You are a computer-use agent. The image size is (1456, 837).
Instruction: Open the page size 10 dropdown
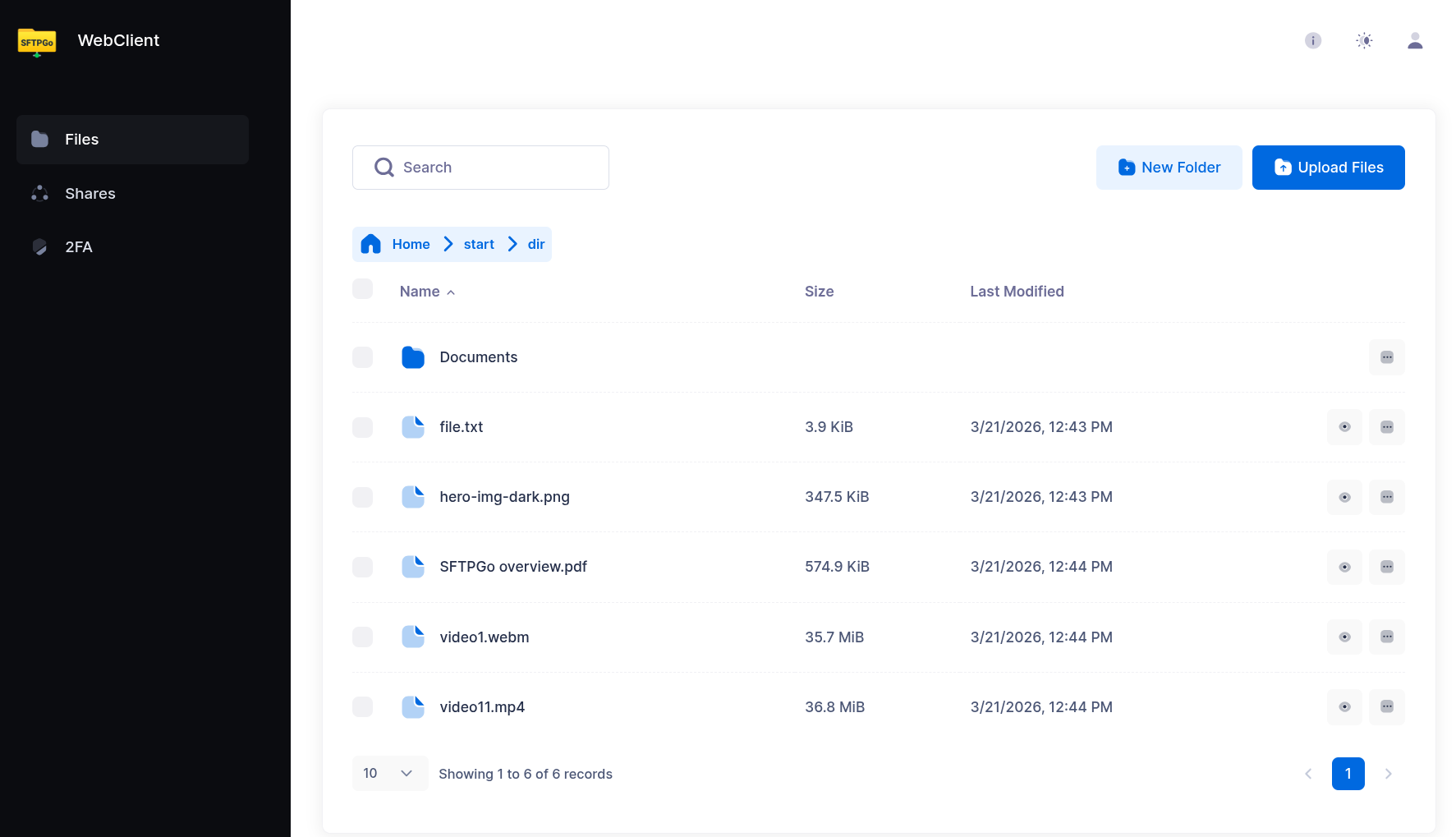(x=390, y=773)
